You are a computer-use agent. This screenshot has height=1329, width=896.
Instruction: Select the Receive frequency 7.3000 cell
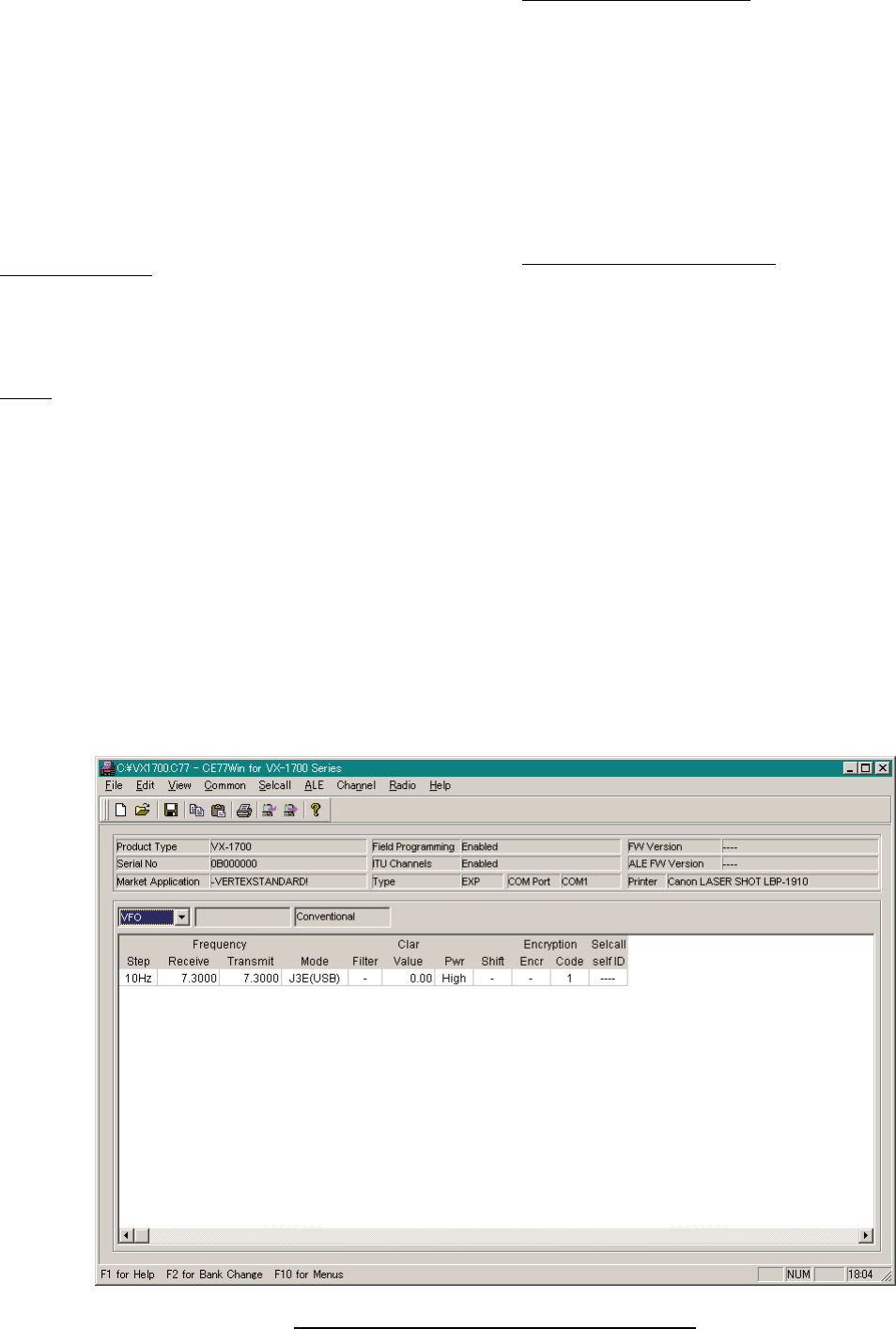pyautogui.click(x=188, y=978)
